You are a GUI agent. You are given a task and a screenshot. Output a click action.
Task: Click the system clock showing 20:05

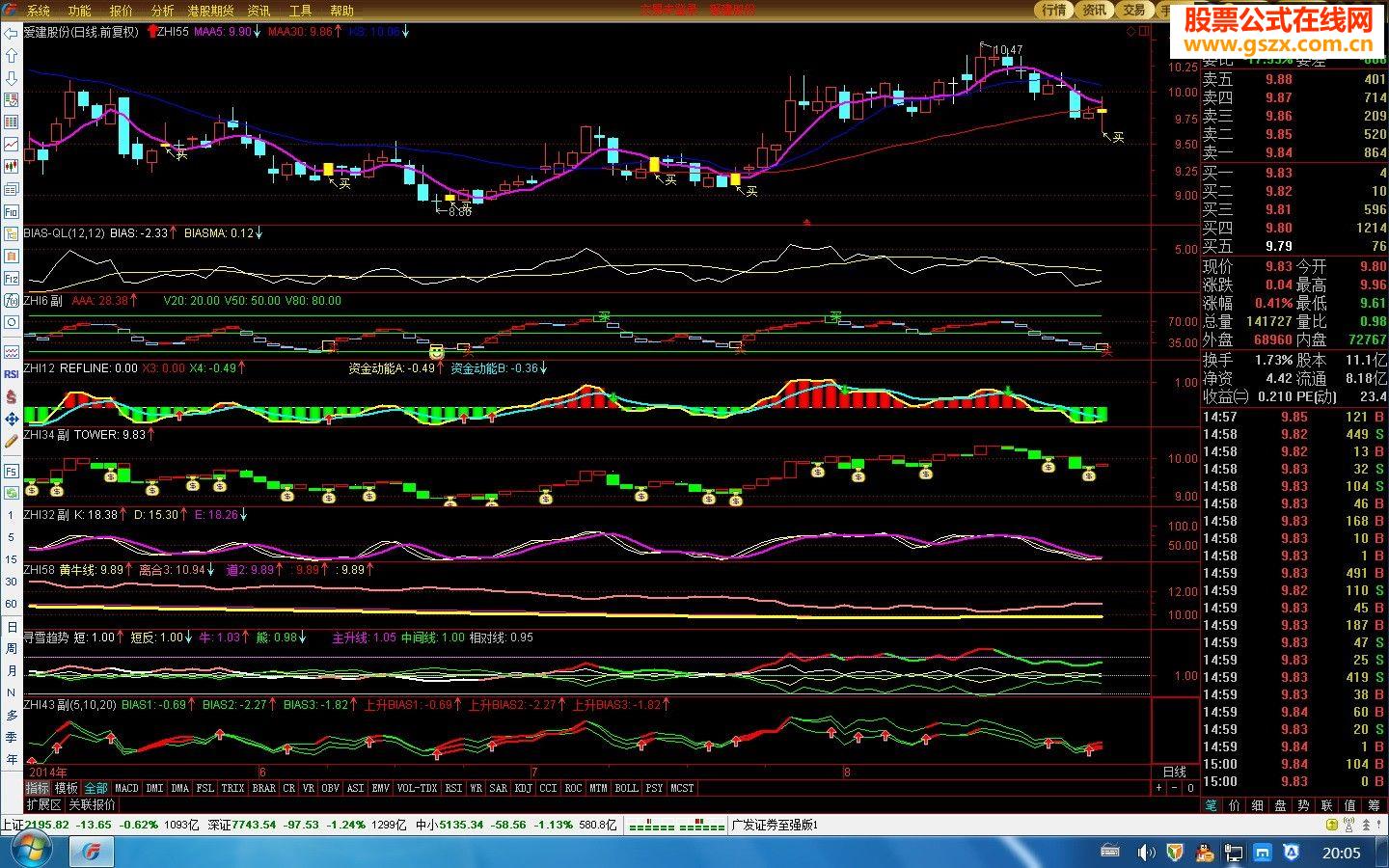[1341, 853]
